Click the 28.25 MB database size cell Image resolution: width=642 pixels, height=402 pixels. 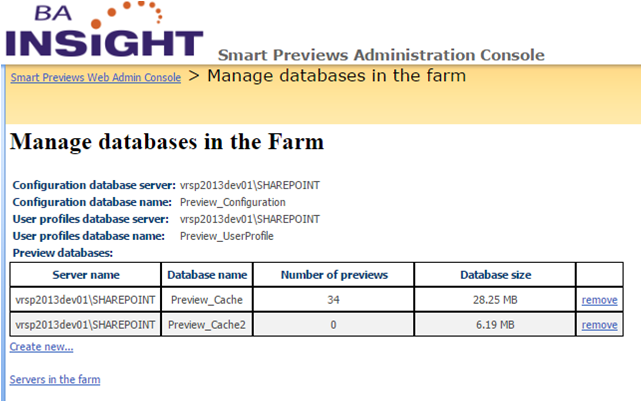[x=495, y=299]
